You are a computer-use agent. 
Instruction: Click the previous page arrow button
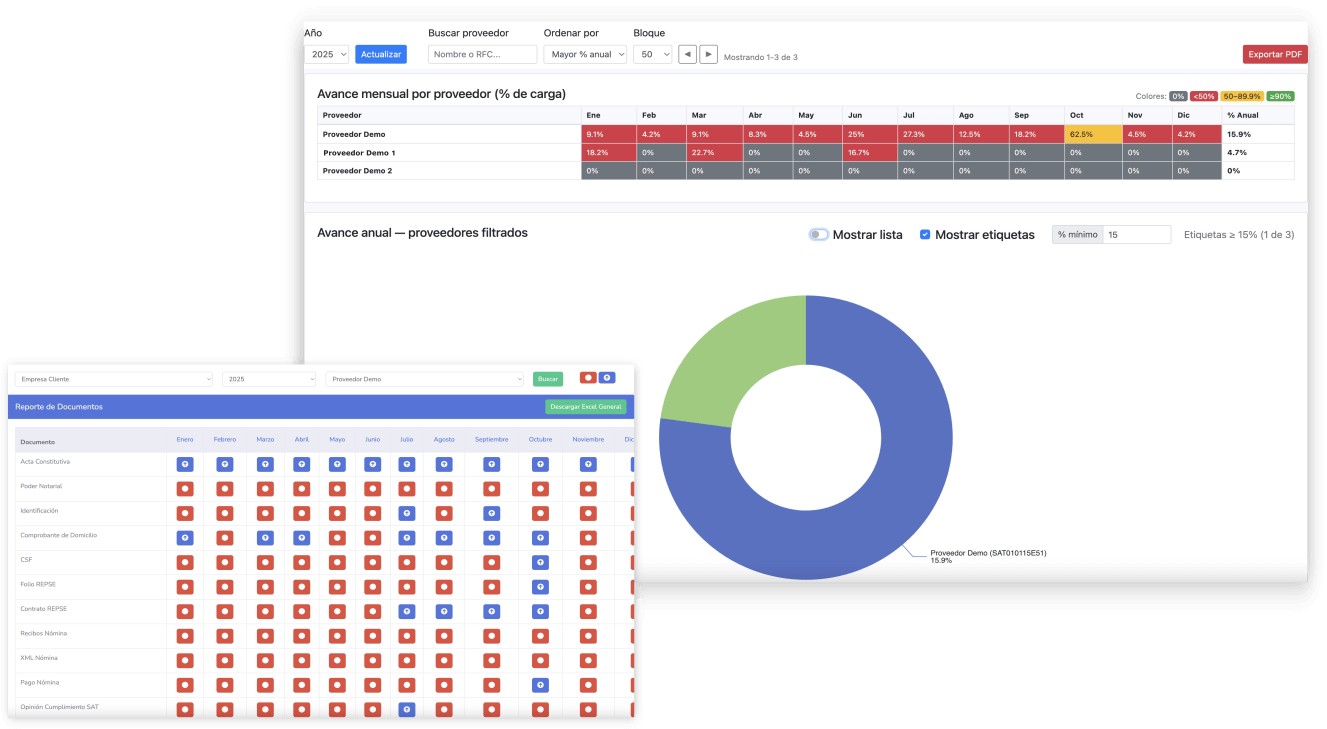click(687, 55)
